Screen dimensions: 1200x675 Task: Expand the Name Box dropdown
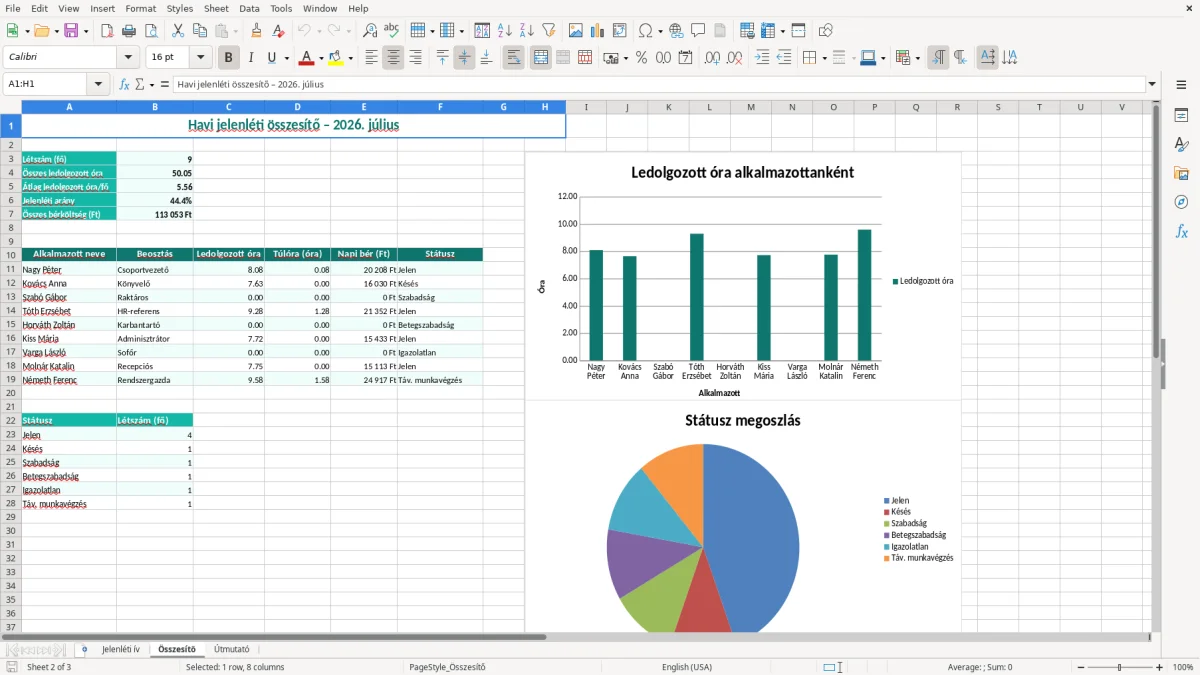click(99, 85)
